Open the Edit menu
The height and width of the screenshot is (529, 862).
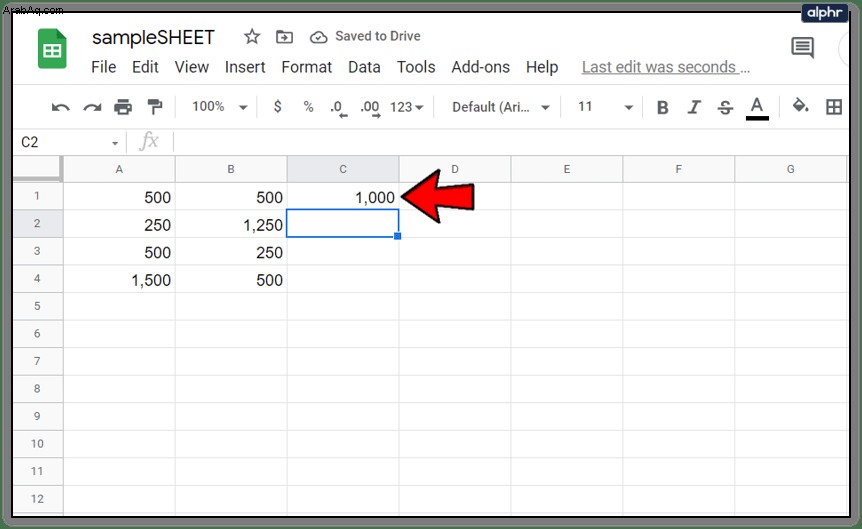click(x=145, y=67)
